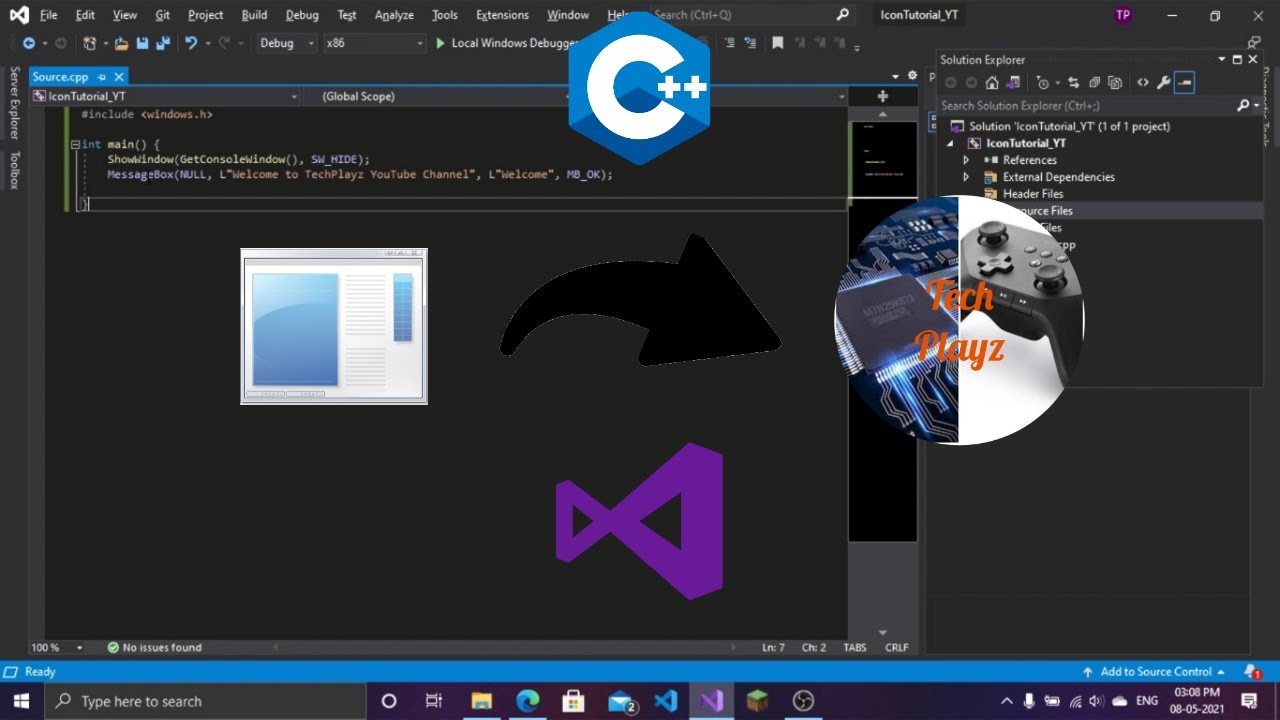The width and height of the screenshot is (1280, 720).
Task: Open Visual Studio Code from the taskbar
Action: click(x=666, y=701)
